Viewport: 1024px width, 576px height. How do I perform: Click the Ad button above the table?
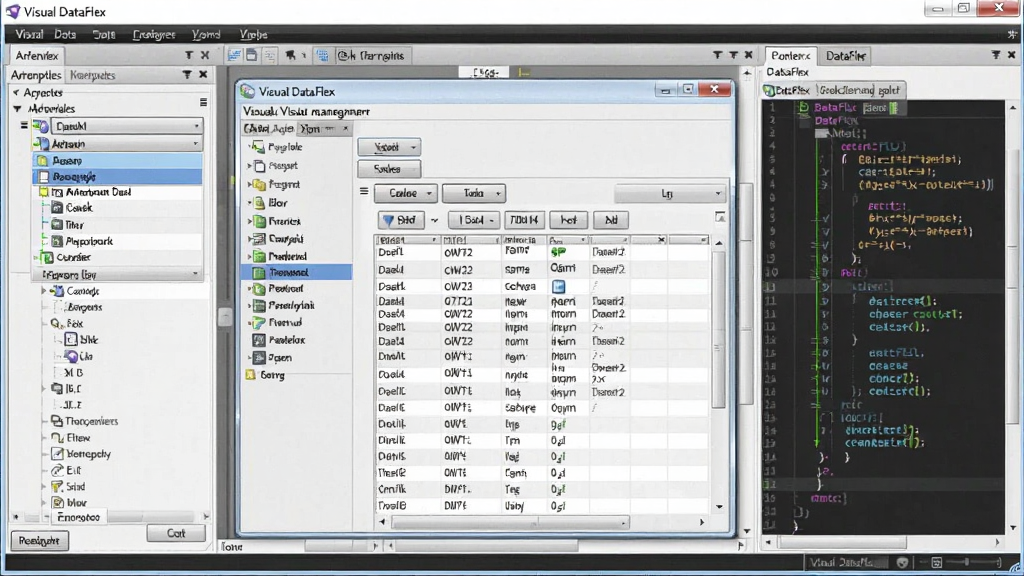[x=611, y=220]
